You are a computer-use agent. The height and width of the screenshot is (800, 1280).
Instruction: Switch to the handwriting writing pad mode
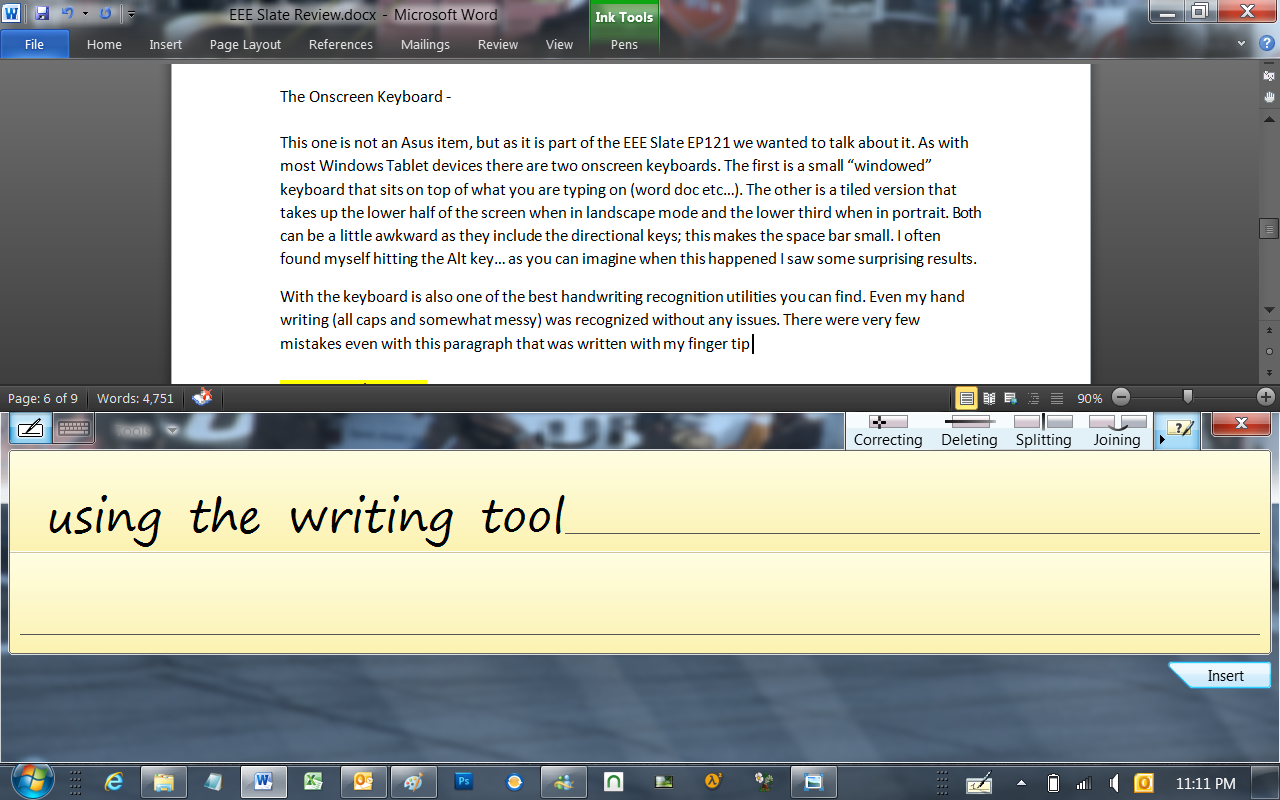30,429
